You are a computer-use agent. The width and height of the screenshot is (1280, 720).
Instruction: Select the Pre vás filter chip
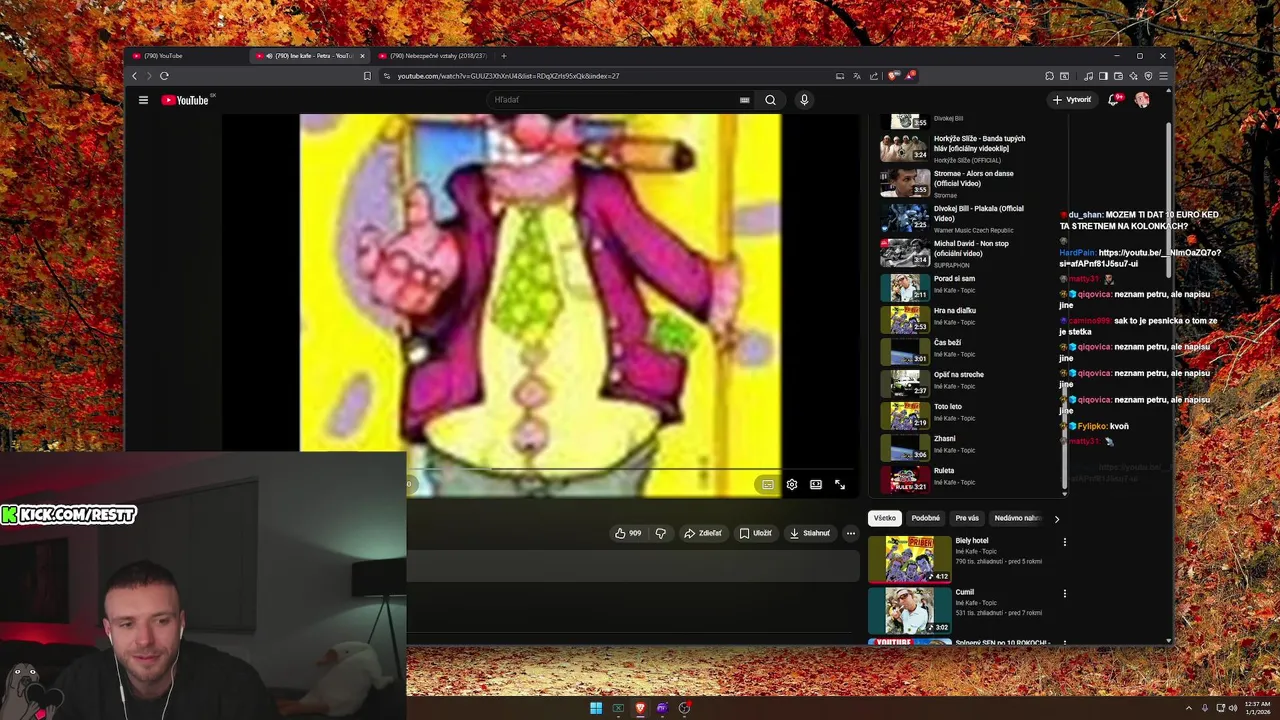(x=967, y=518)
